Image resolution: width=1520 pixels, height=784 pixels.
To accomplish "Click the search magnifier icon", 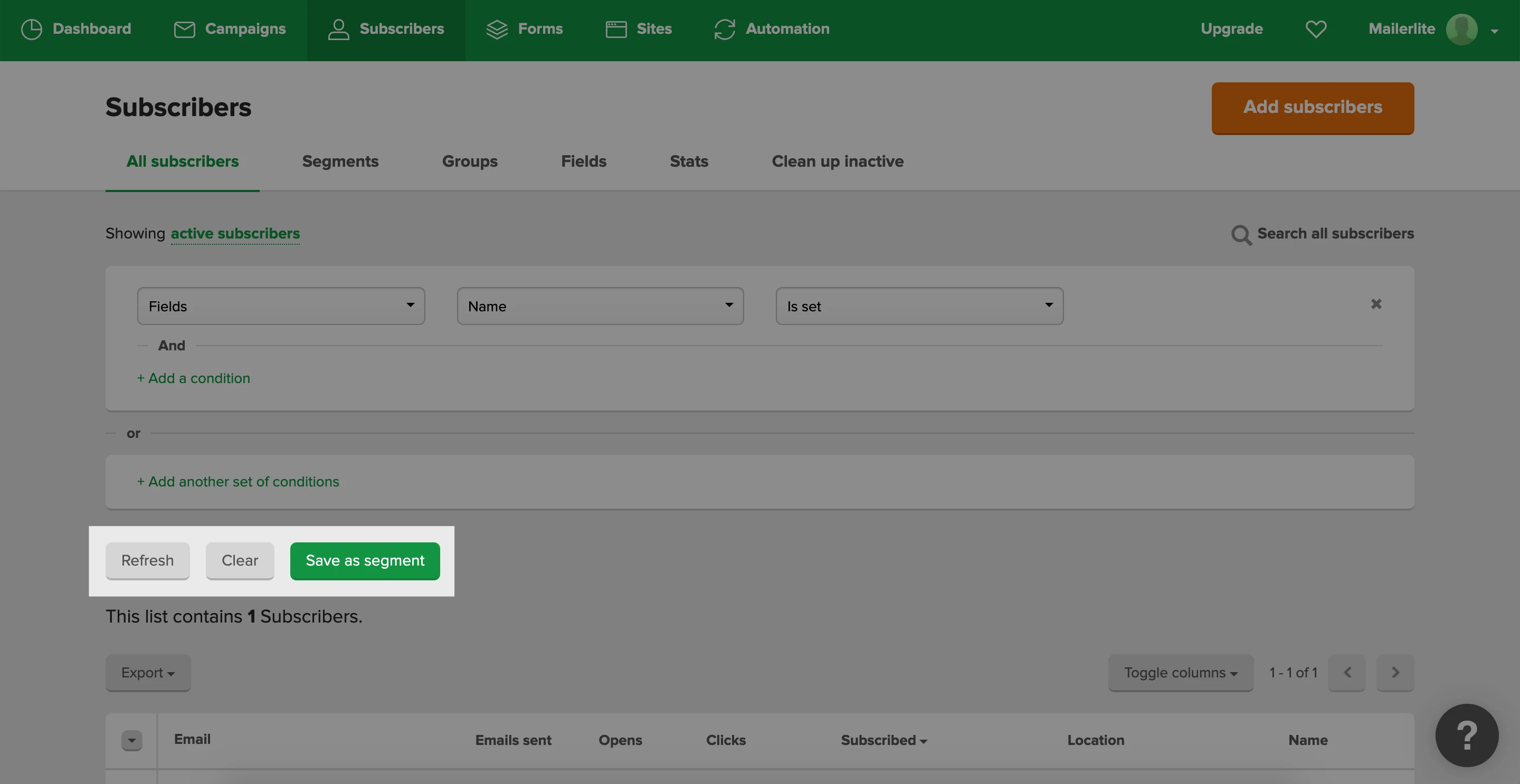I will tap(1241, 235).
